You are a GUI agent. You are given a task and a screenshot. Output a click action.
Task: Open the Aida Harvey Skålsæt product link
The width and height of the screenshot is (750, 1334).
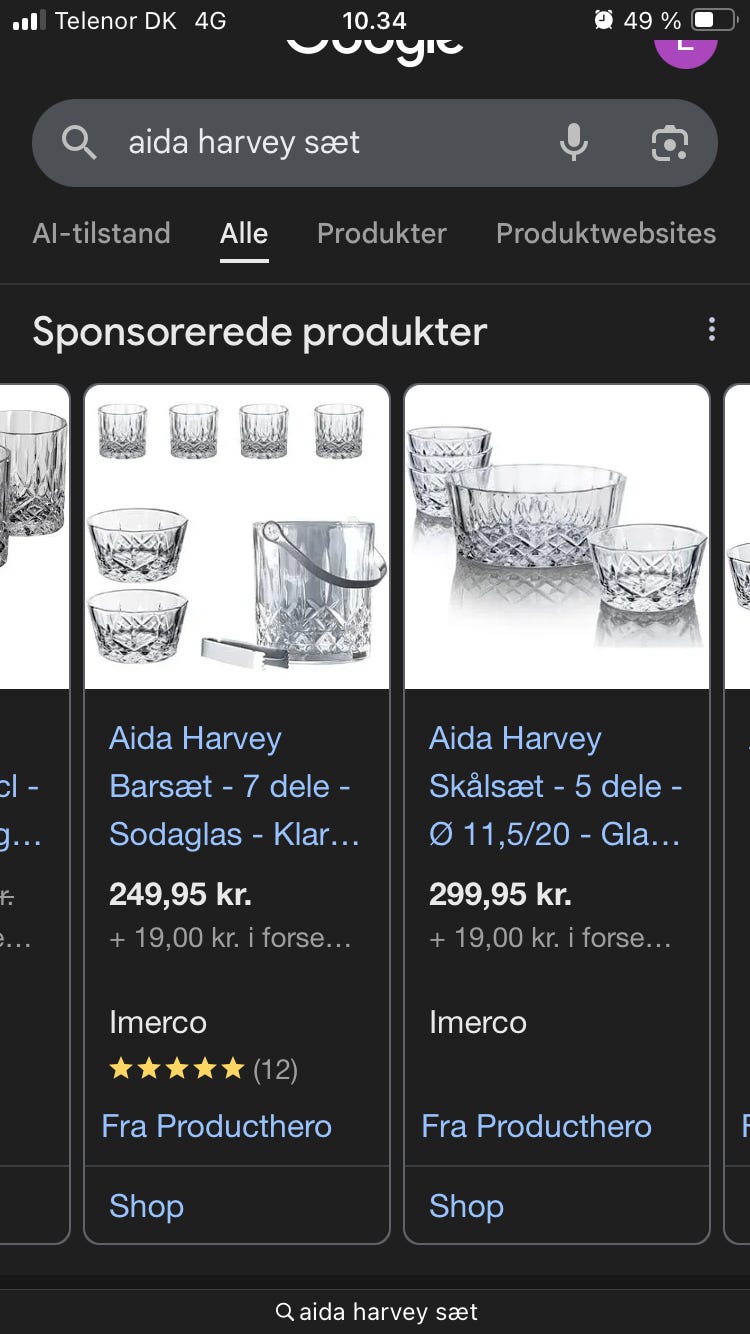(555, 786)
